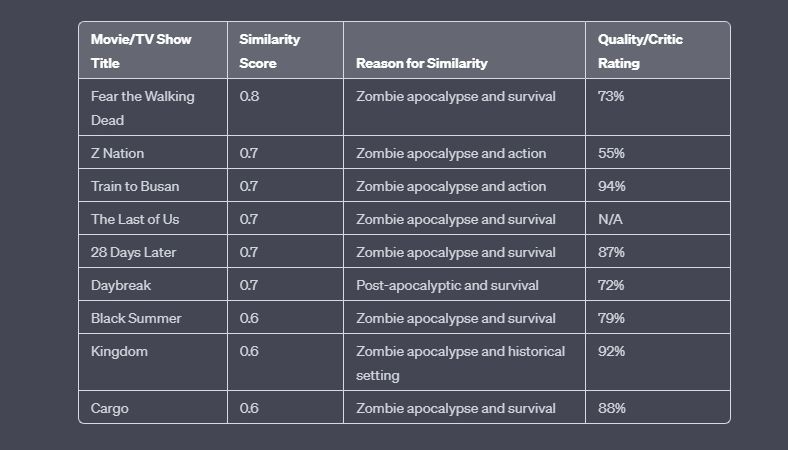Select the historical setting reason for Kingdom
The image size is (788, 450).
click(x=460, y=363)
